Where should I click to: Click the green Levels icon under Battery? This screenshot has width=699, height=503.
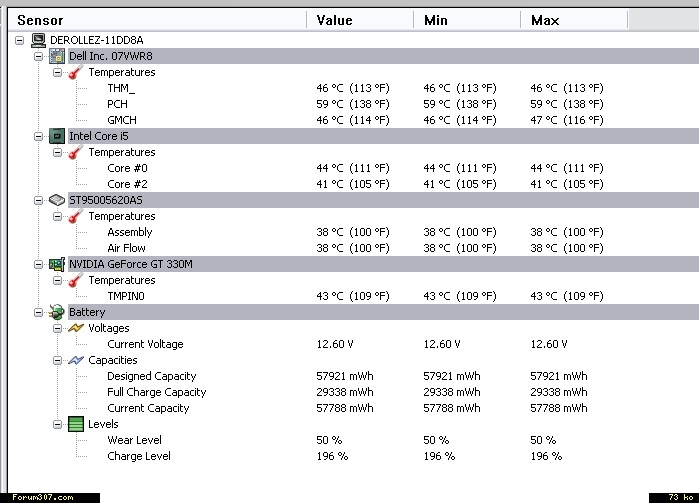76,424
